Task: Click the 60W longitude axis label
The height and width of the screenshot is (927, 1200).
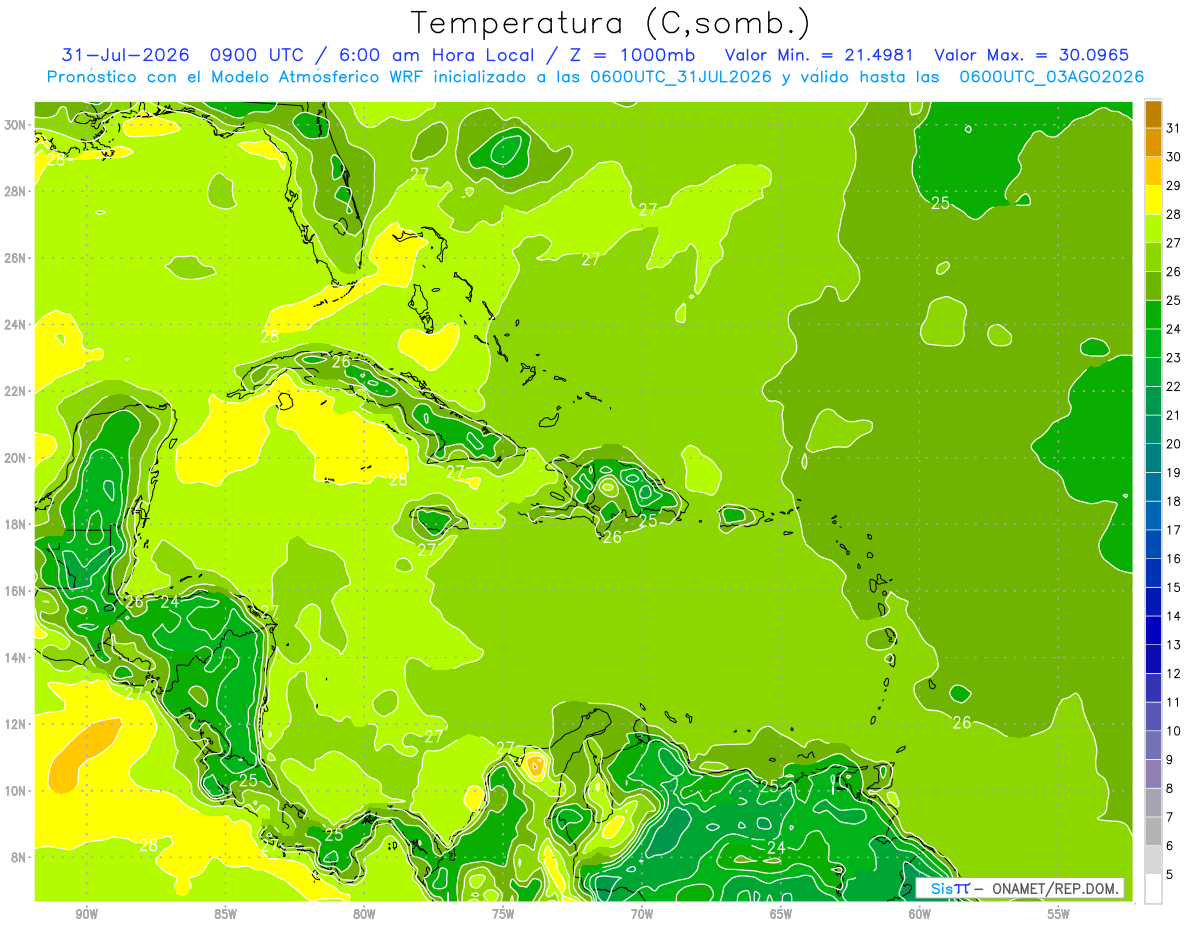Action: (x=920, y=913)
